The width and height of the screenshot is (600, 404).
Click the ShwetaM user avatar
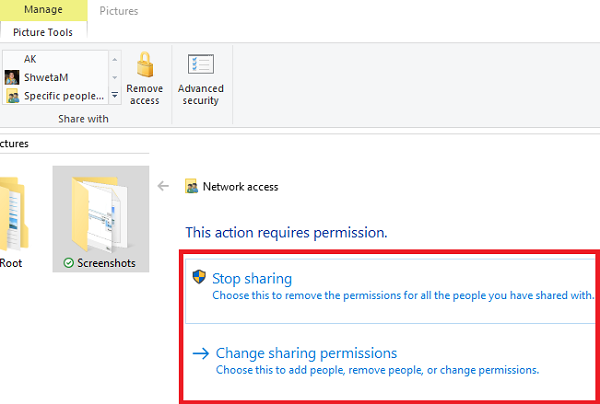coord(13,77)
